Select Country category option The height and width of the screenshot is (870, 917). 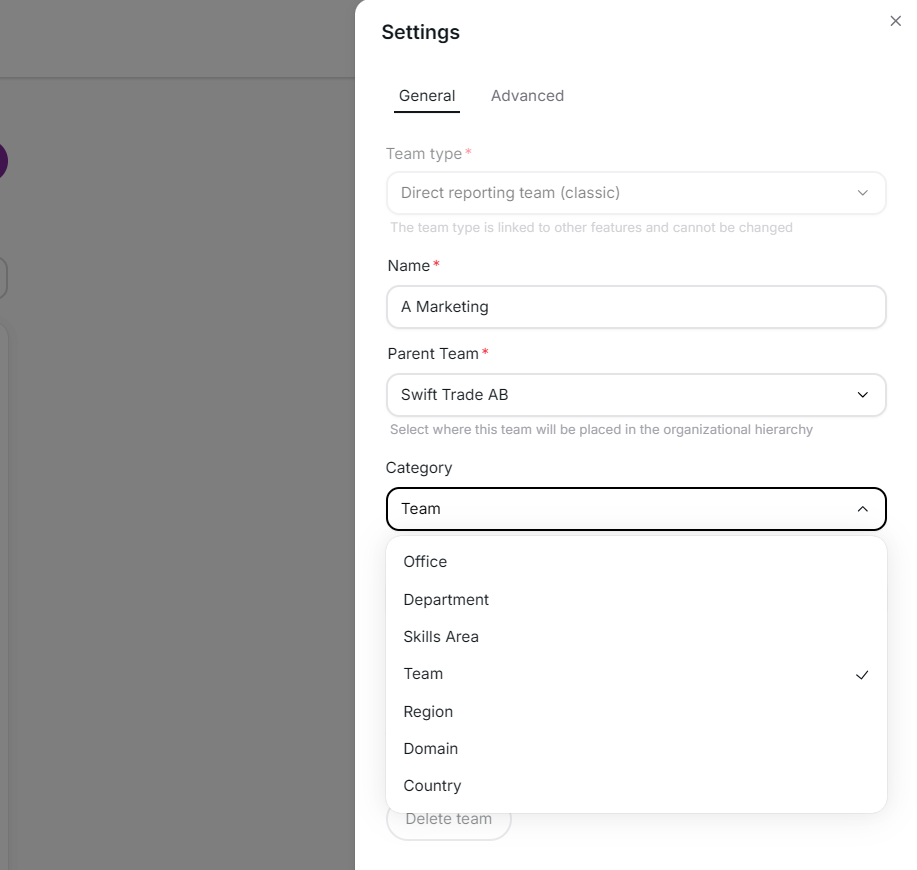tap(636, 786)
